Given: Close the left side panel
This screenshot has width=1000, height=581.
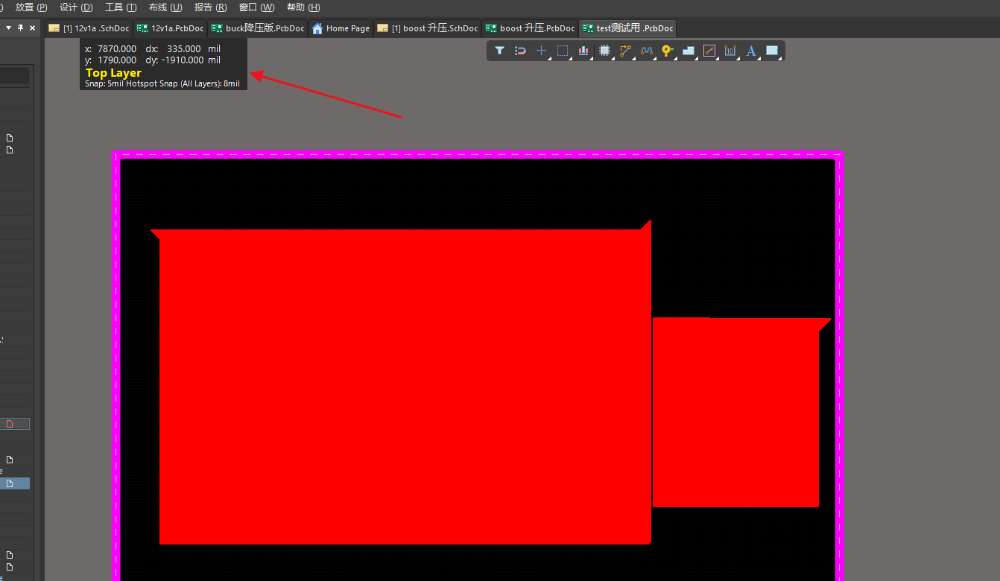Looking at the screenshot, I should [x=33, y=28].
